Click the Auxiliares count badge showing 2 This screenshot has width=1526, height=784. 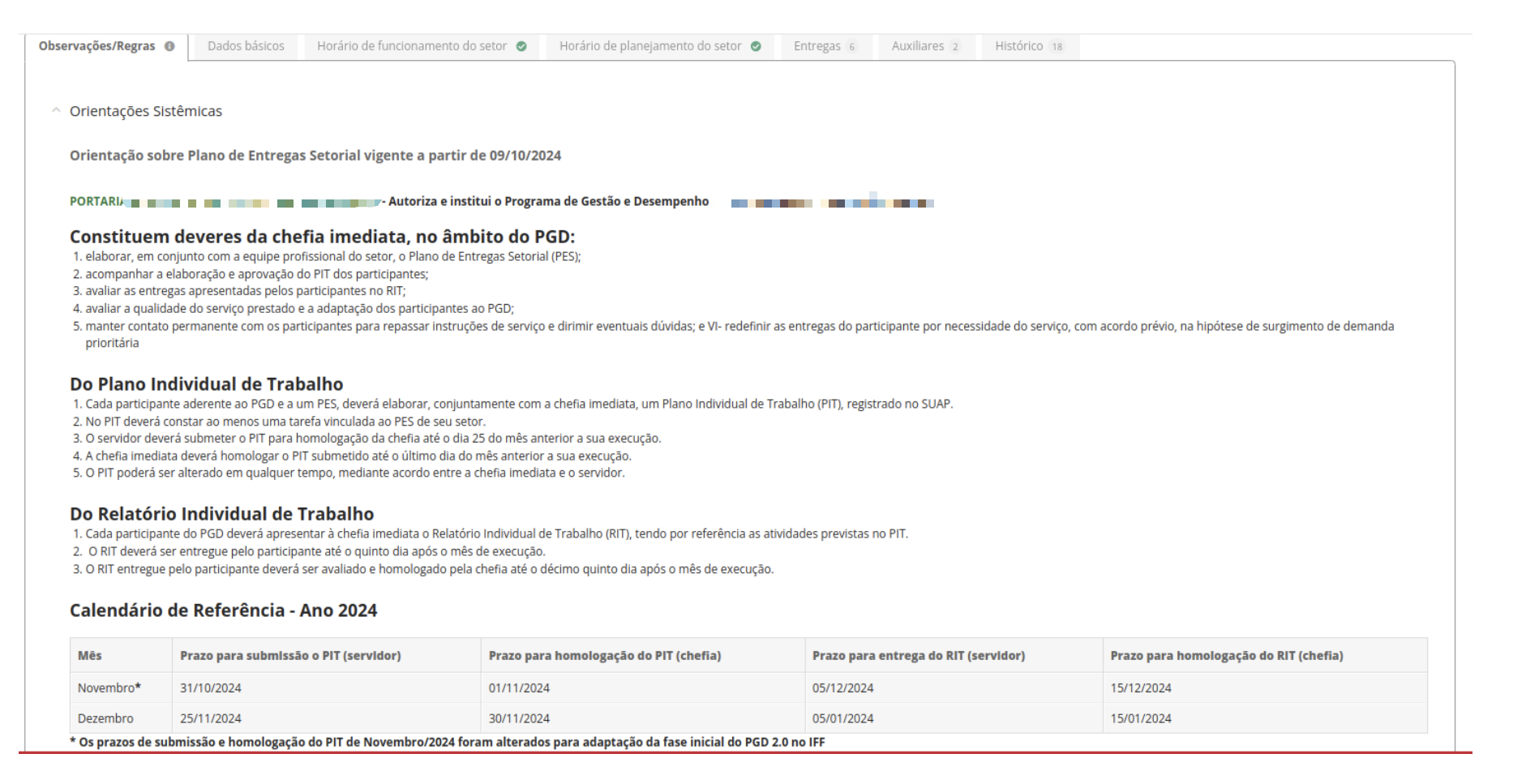click(955, 47)
